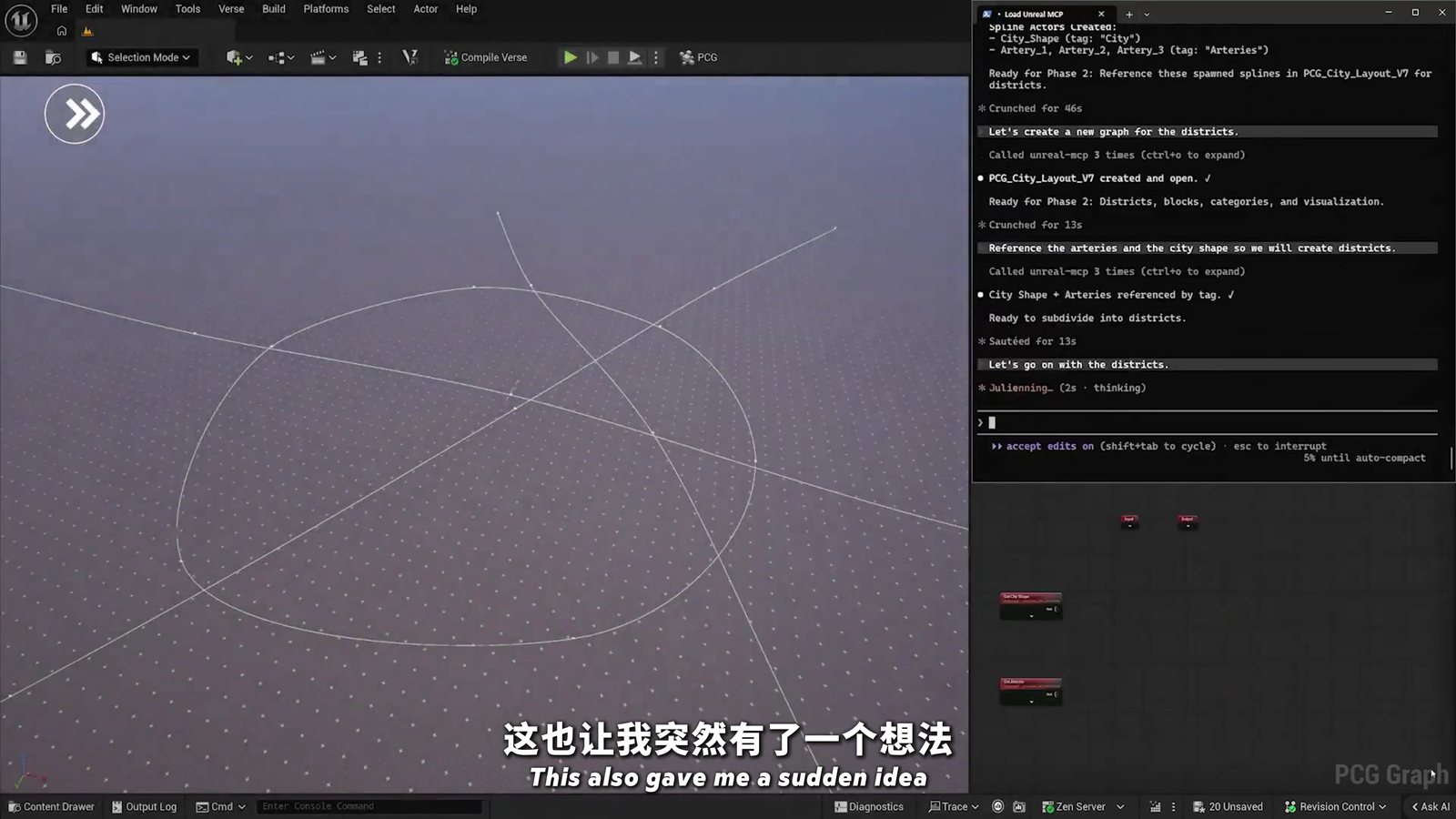Click the frame-step skip button
1456x819 pixels.
click(592, 57)
